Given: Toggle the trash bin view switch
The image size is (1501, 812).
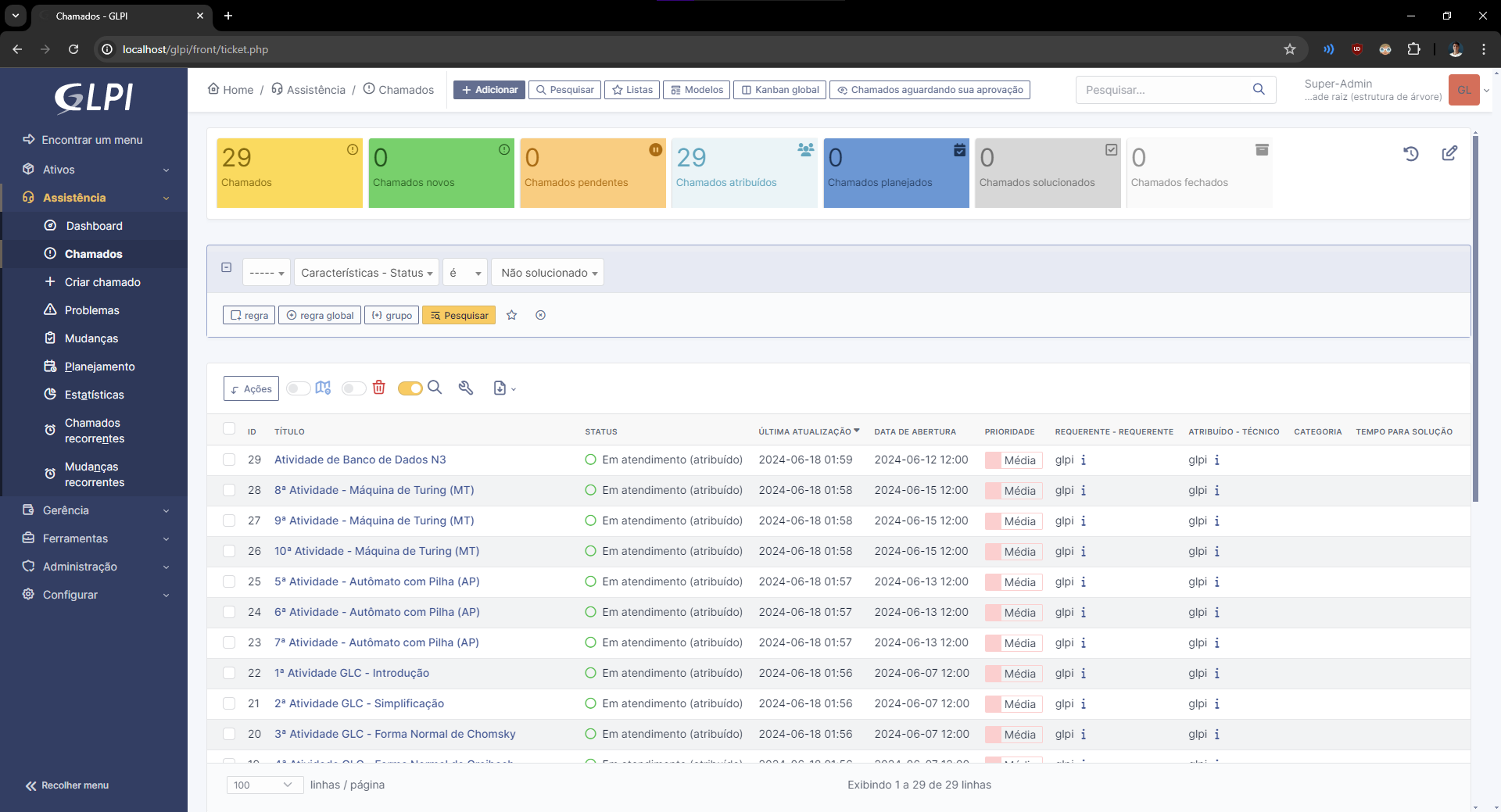Looking at the screenshot, I should [353, 388].
